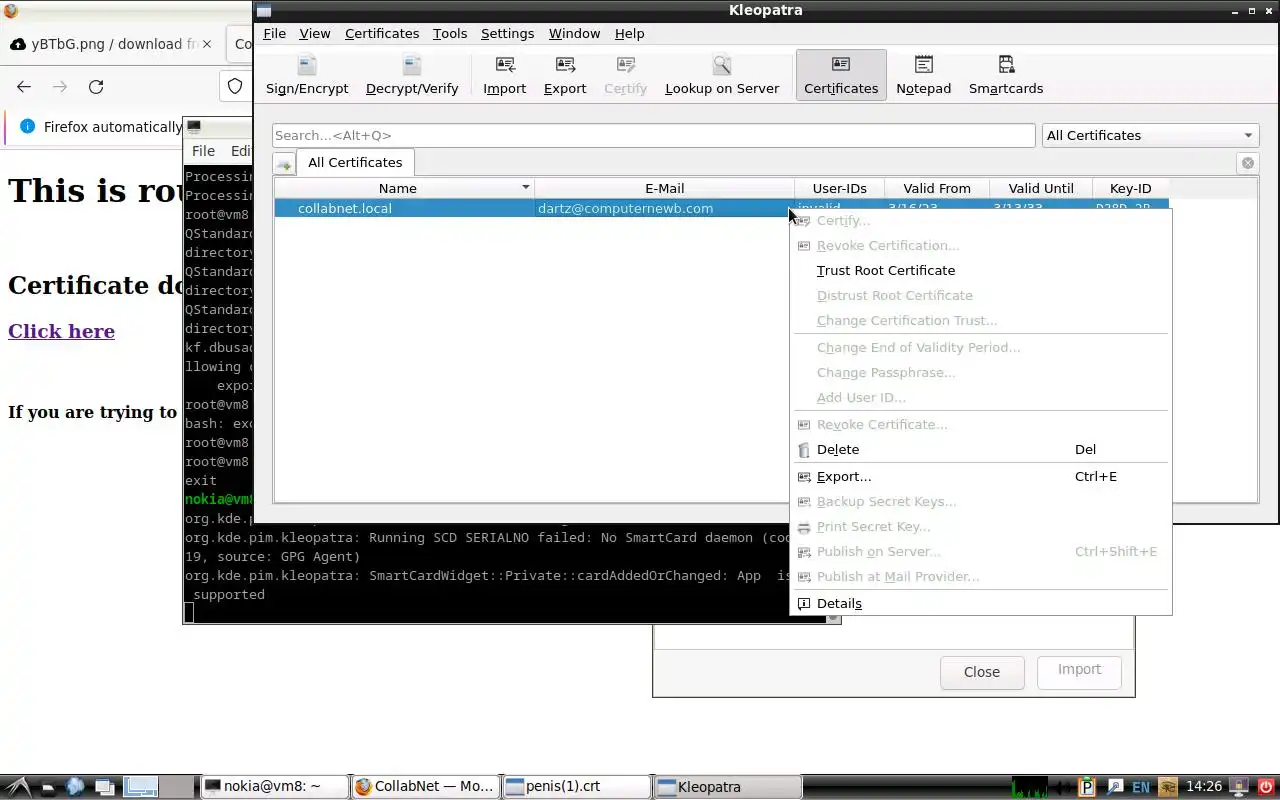The image size is (1280, 800).
Task: Choose Trust Root Certificate from context menu
Action: coord(981,270)
